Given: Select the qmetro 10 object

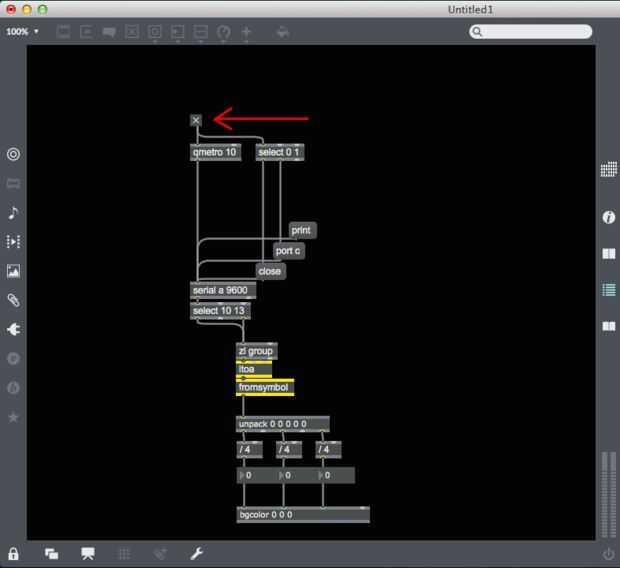Looking at the screenshot, I should click(x=215, y=152).
